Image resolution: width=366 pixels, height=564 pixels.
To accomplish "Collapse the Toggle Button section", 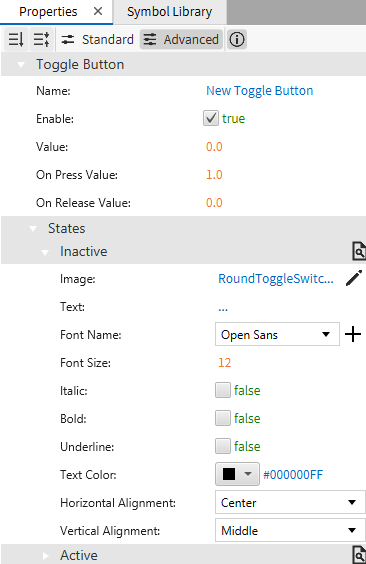I will (21, 65).
